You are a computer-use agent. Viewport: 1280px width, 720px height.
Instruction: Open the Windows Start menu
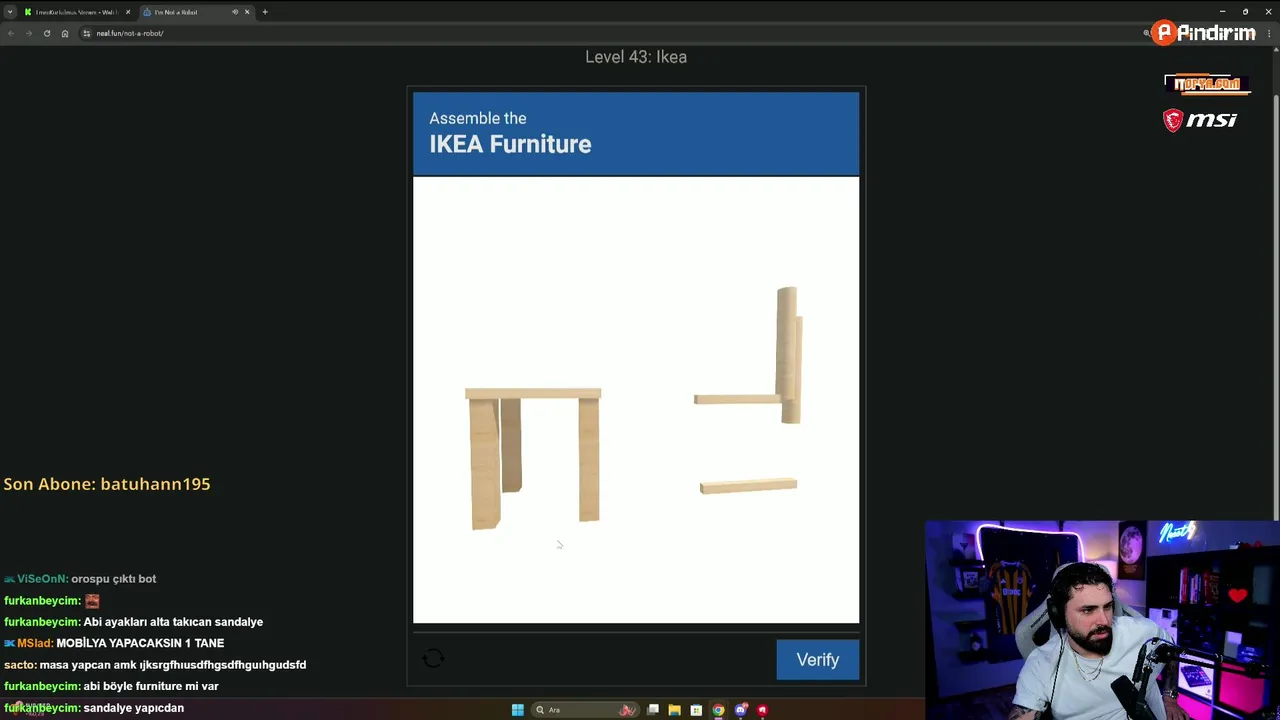(x=517, y=710)
